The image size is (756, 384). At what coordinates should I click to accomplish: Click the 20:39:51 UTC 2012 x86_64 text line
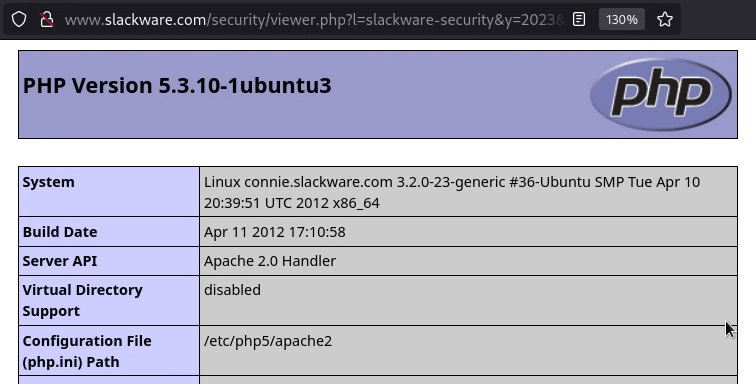click(292, 203)
